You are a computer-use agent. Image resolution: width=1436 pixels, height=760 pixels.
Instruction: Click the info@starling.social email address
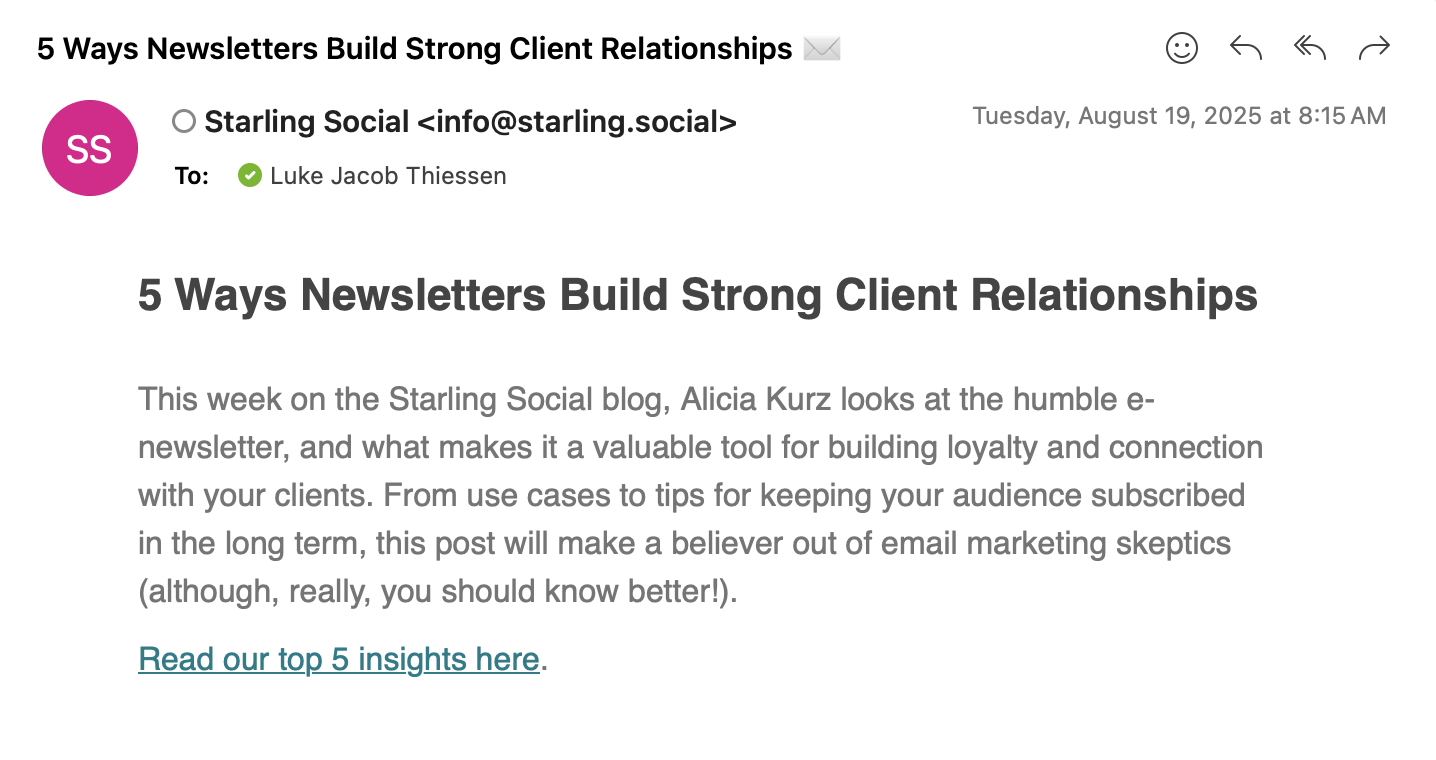coord(577,122)
